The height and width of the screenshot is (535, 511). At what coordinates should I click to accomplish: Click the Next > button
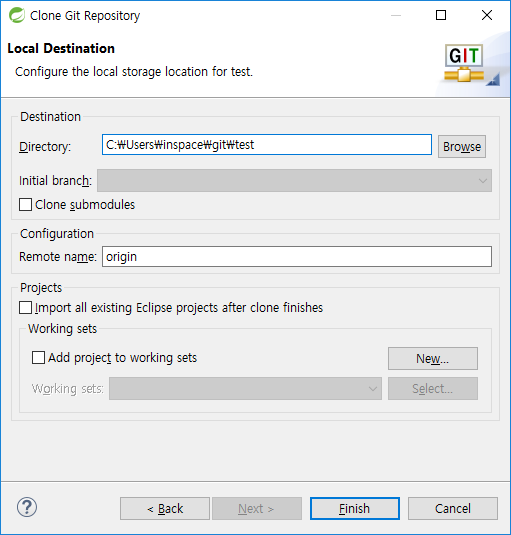click(x=257, y=508)
